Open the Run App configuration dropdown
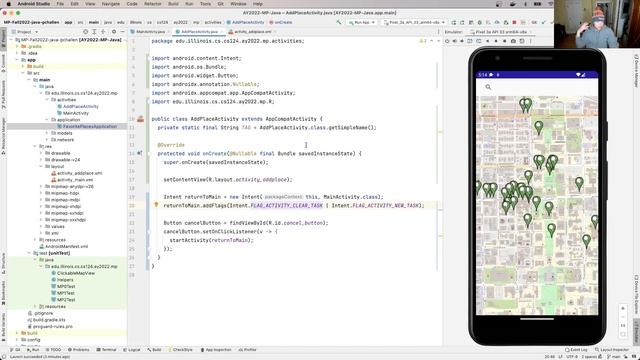This screenshot has width=640, height=360. (x=362, y=22)
